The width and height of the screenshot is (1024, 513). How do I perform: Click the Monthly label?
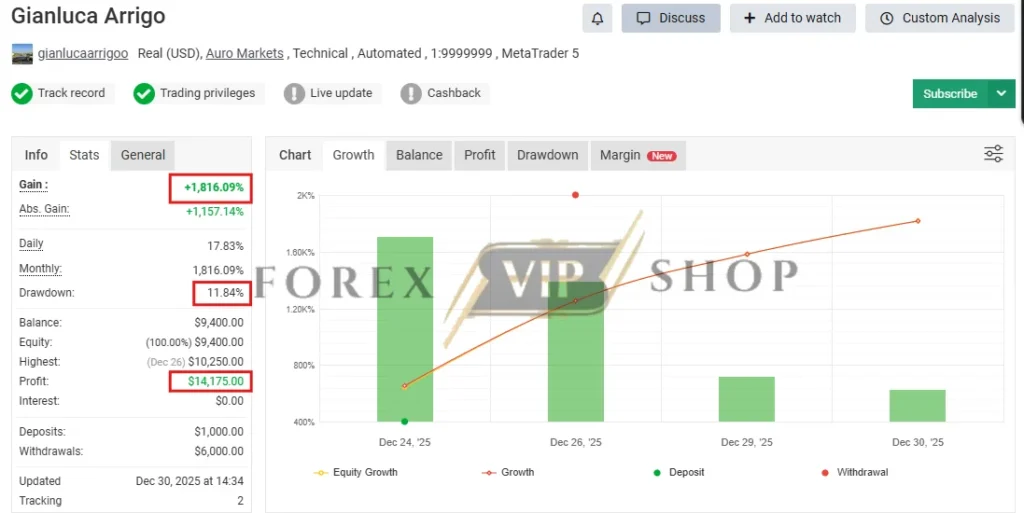(40, 268)
